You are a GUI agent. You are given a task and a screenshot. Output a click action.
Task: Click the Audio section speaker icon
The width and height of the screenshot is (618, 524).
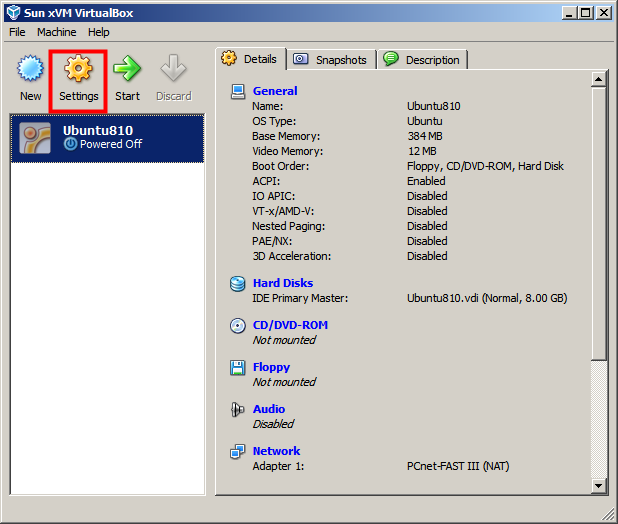click(x=237, y=410)
